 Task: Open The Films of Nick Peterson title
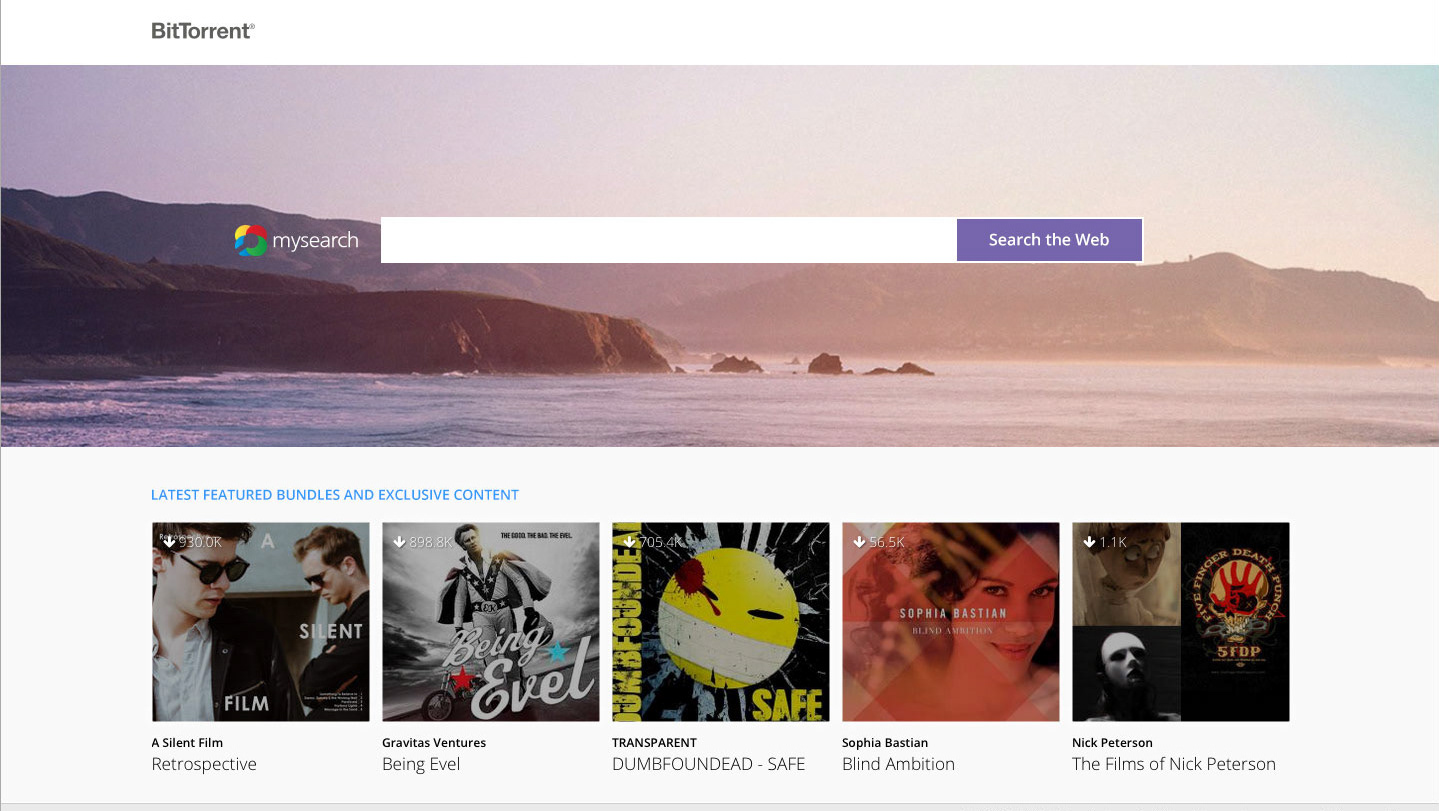point(1174,764)
